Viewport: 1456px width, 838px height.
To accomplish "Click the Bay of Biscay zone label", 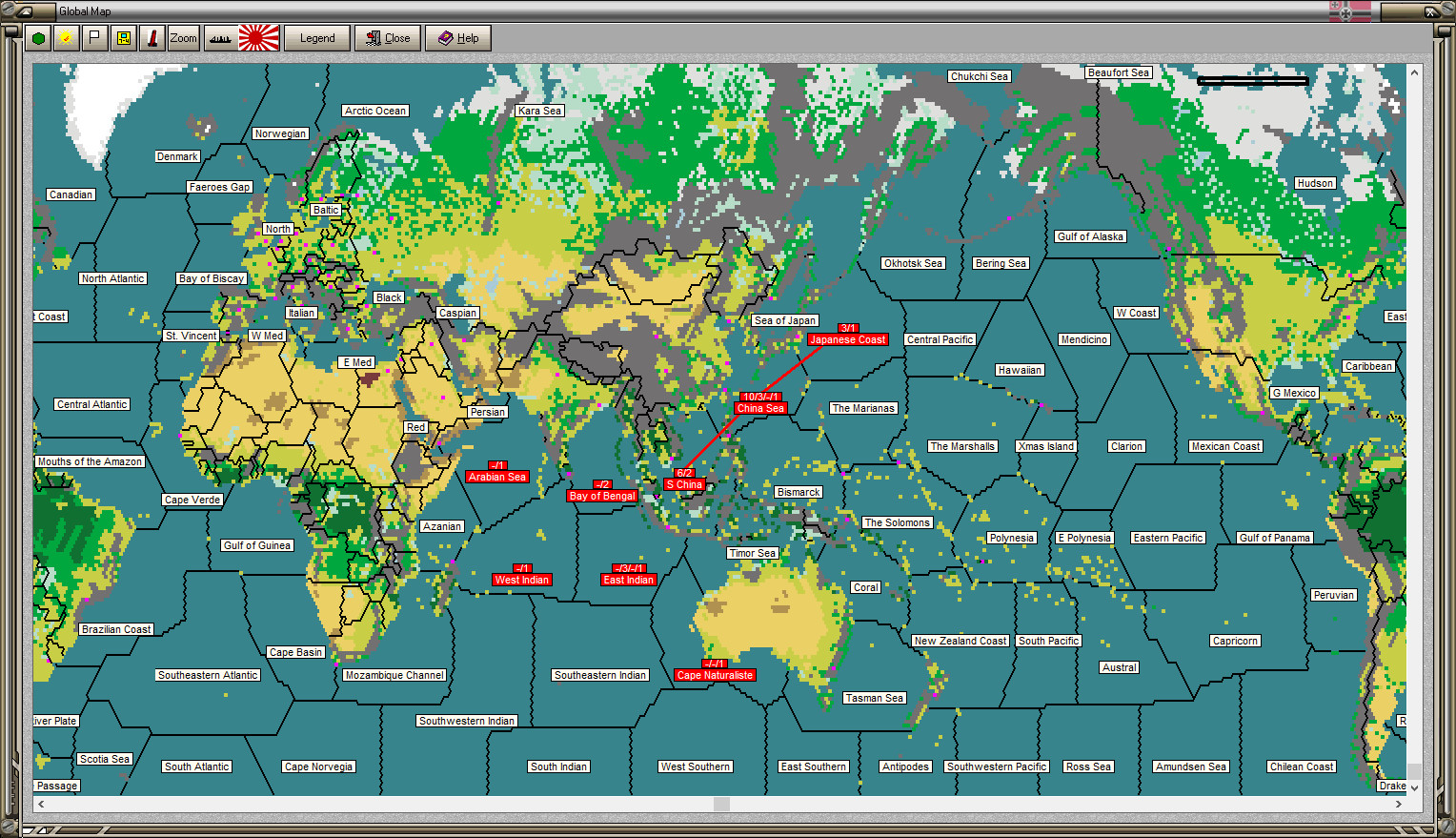I will (212, 278).
